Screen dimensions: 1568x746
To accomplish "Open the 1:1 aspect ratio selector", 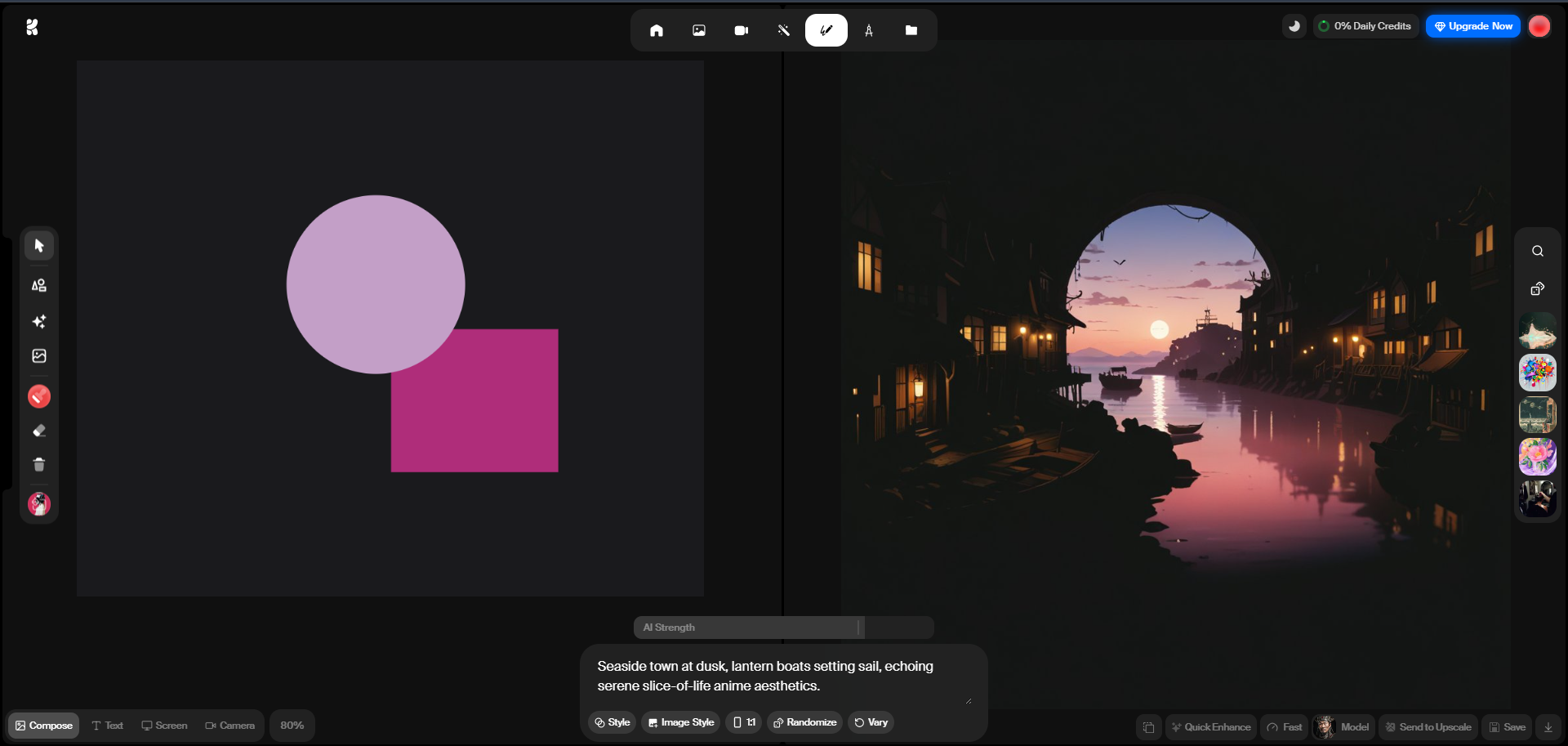I will [x=743, y=722].
